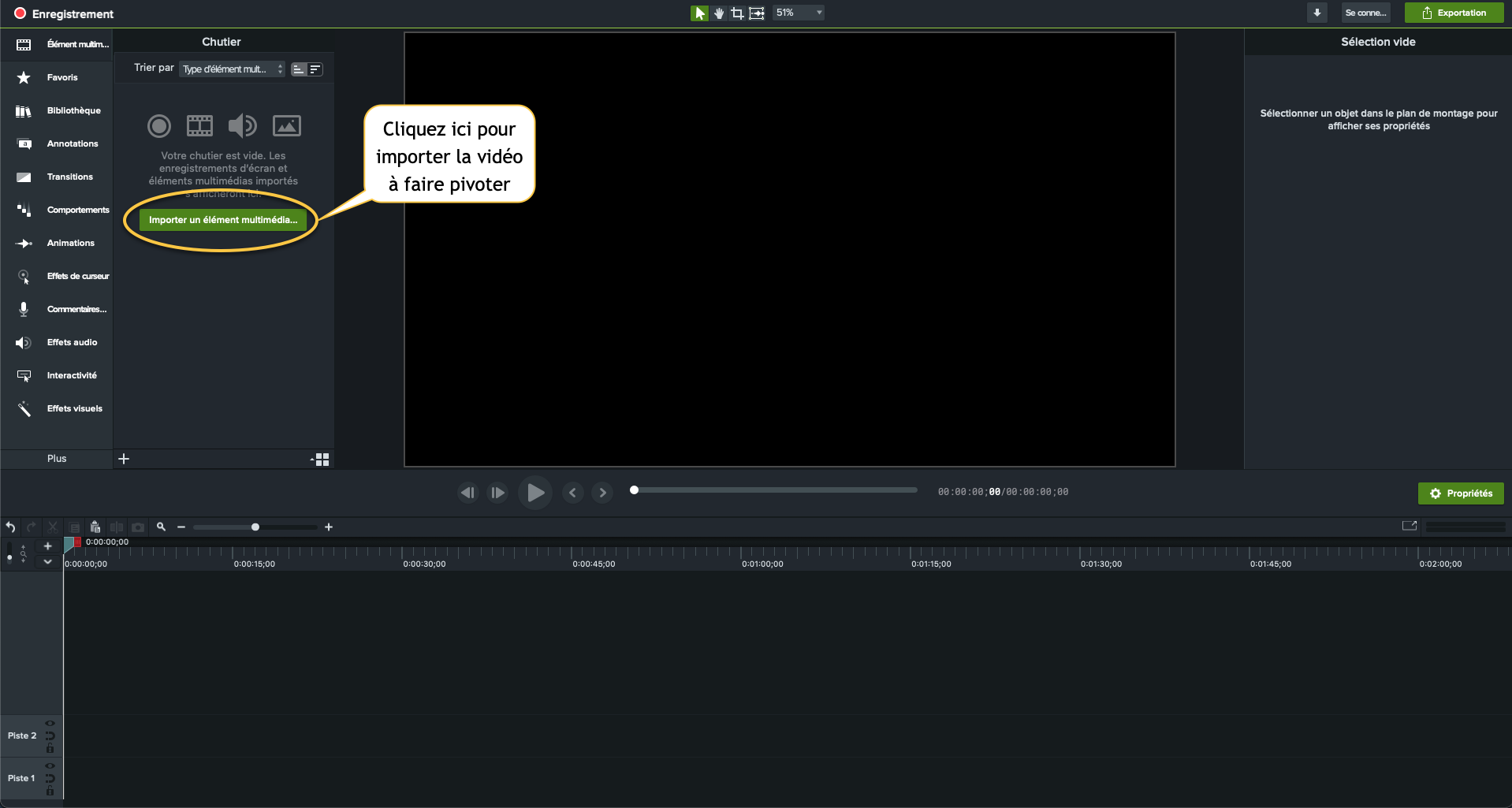Viewport: 1512px width, 808px height.
Task: Click the paste clipboard icon
Action: click(95, 527)
